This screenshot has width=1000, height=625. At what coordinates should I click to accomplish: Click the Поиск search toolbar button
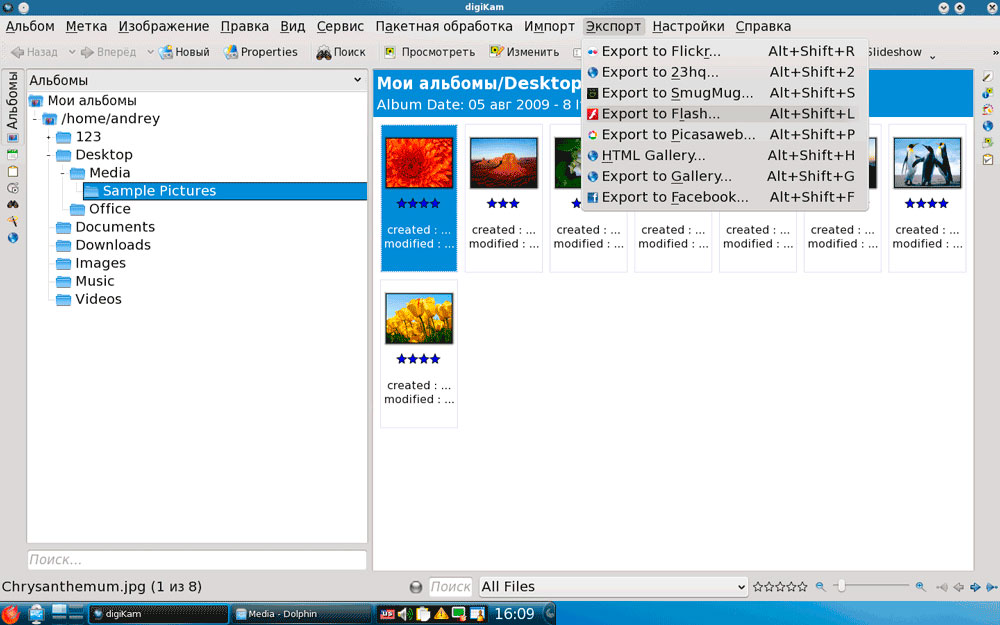341,52
